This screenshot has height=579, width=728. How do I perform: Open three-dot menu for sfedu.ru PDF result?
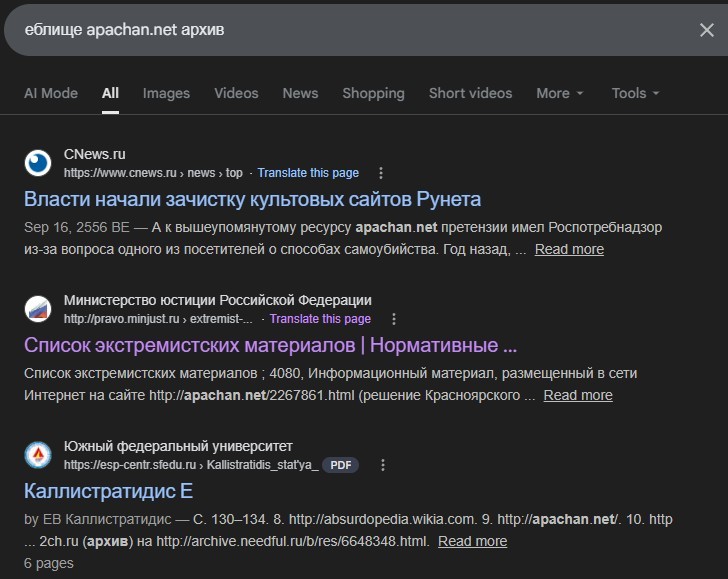[382, 465]
